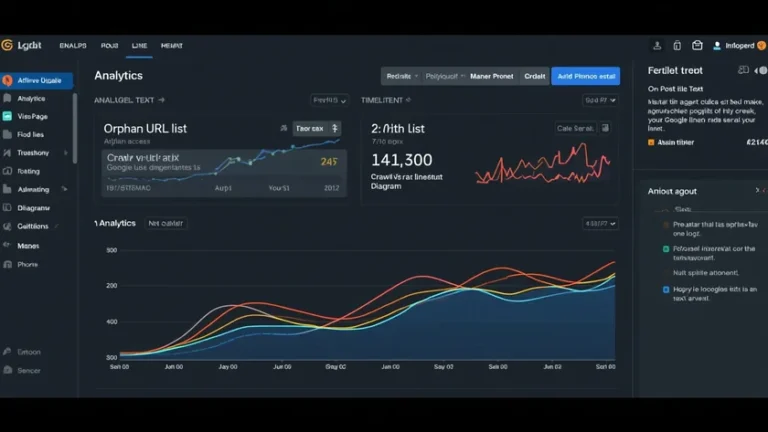Screen dimensions: 768x432
Task: Click the layout icon beside Fertilet treot
Action: pyautogui.click(x=743, y=71)
